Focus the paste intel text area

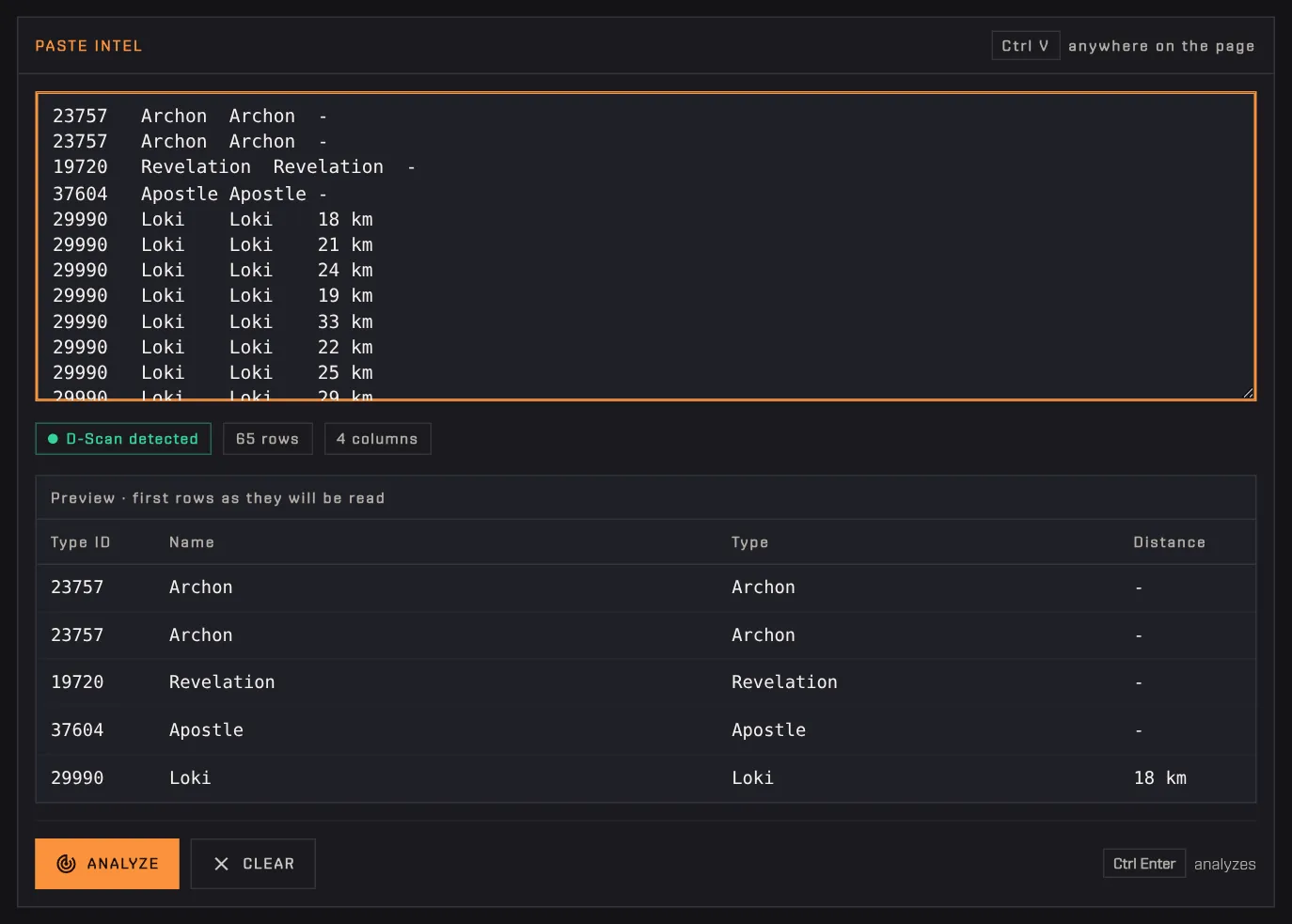[x=646, y=246]
